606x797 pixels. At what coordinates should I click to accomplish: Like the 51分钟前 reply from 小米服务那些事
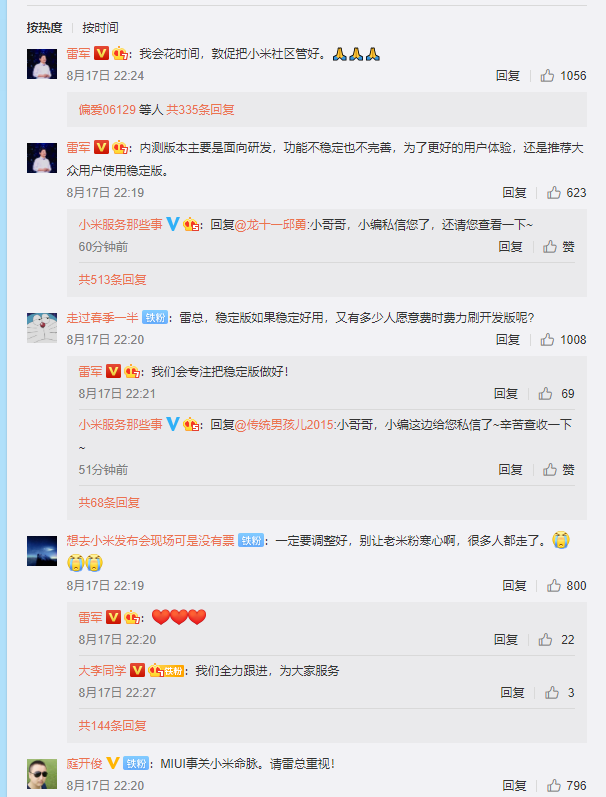tap(558, 470)
